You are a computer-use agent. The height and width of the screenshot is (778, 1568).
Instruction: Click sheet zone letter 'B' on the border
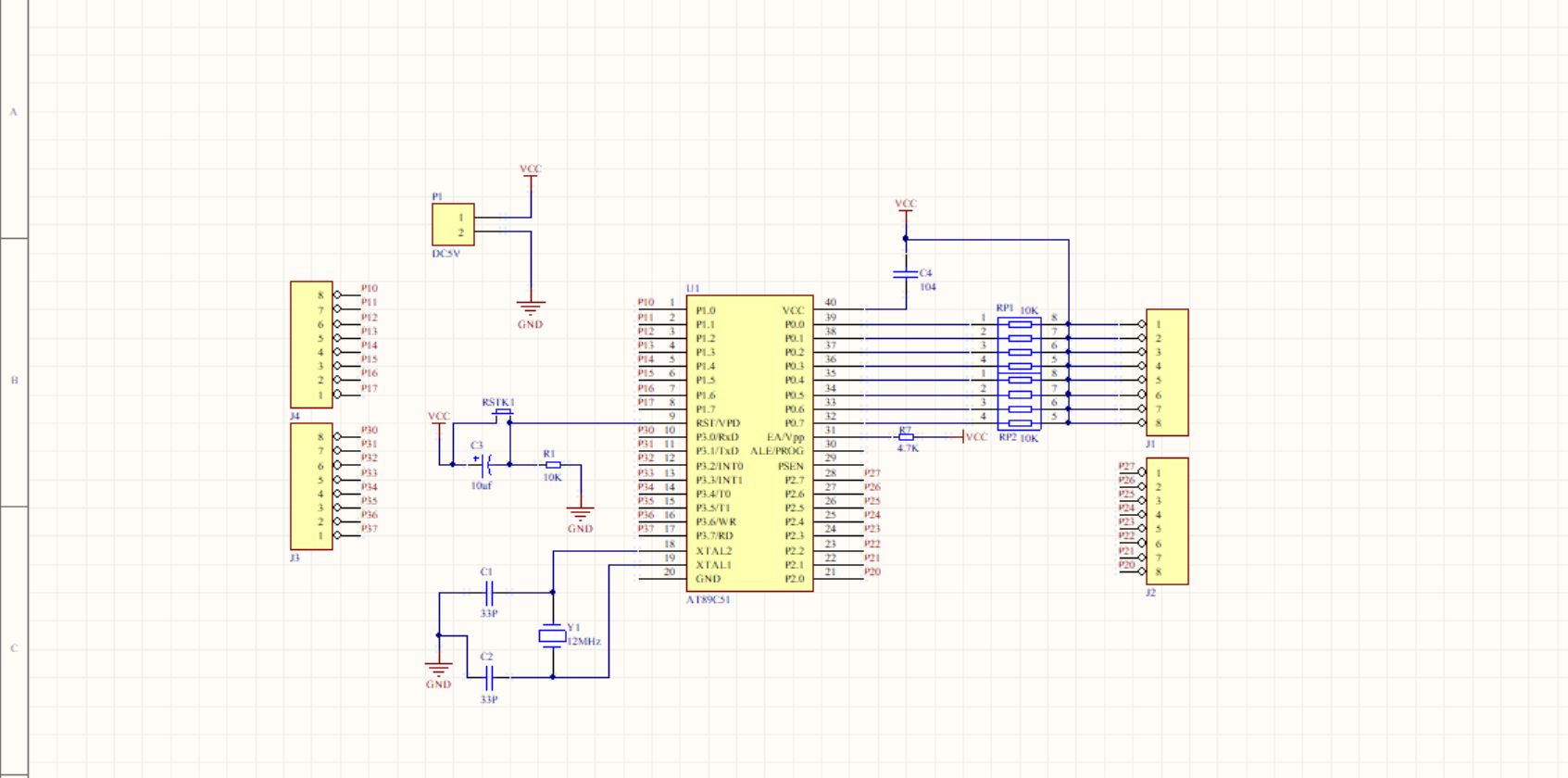[x=14, y=380]
